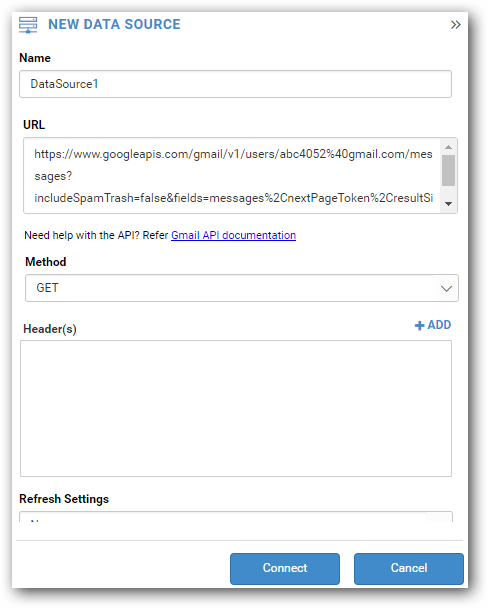This screenshot has width=488, height=608.
Task: Open the Gmail API documentation link
Action: click(x=233, y=235)
